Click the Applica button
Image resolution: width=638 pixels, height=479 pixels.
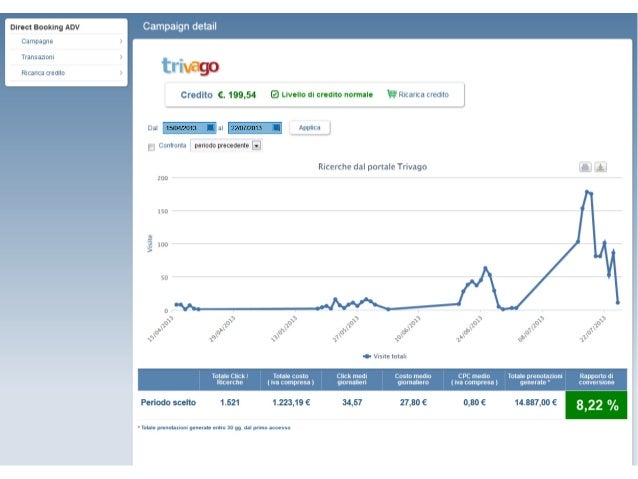tap(310, 128)
